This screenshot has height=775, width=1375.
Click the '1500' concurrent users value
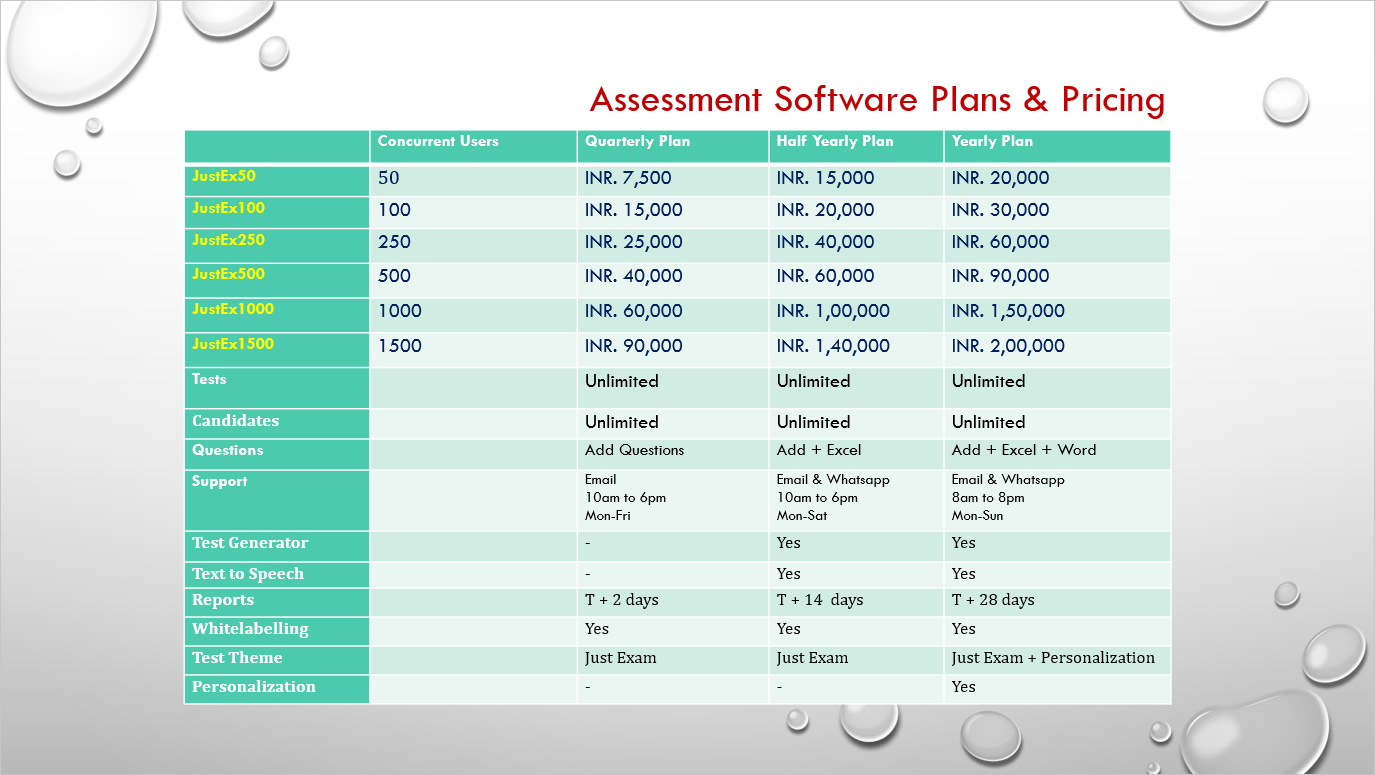[399, 346]
